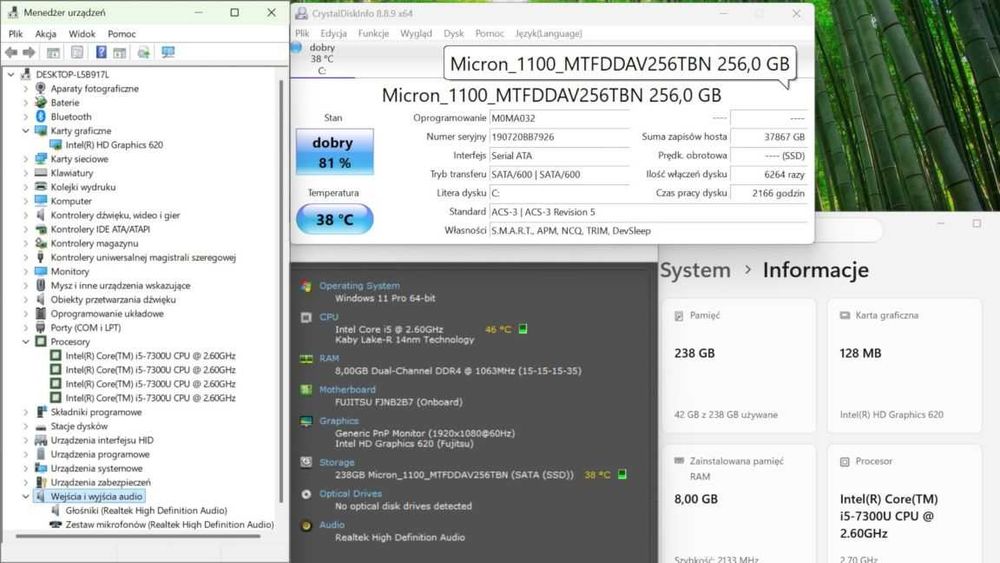Click the CPU chip icon in Speccy summary
This screenshot has height=563, width=1000.
pos(306,317)
